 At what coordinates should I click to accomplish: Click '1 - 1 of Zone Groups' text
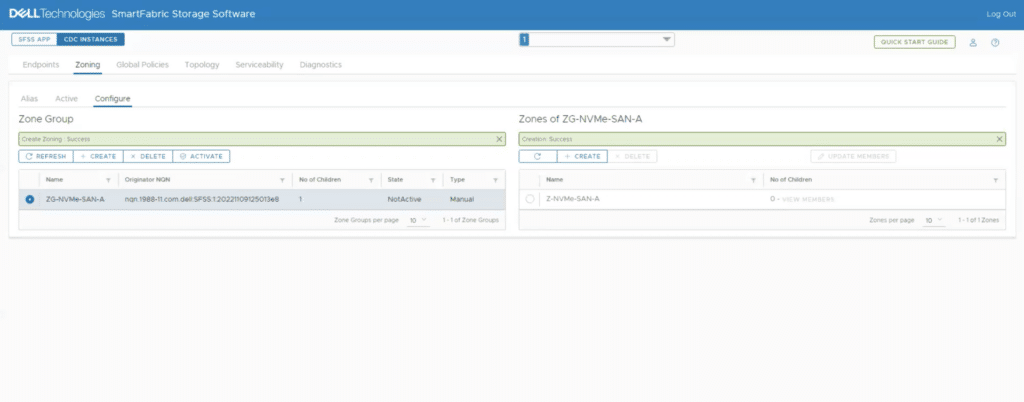point(470,221)
